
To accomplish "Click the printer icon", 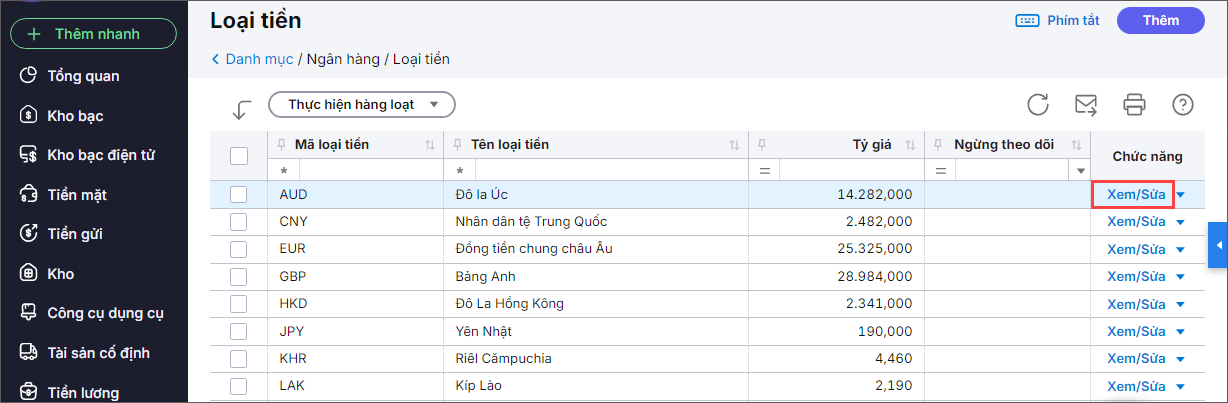I will (x=1134, y=105).
